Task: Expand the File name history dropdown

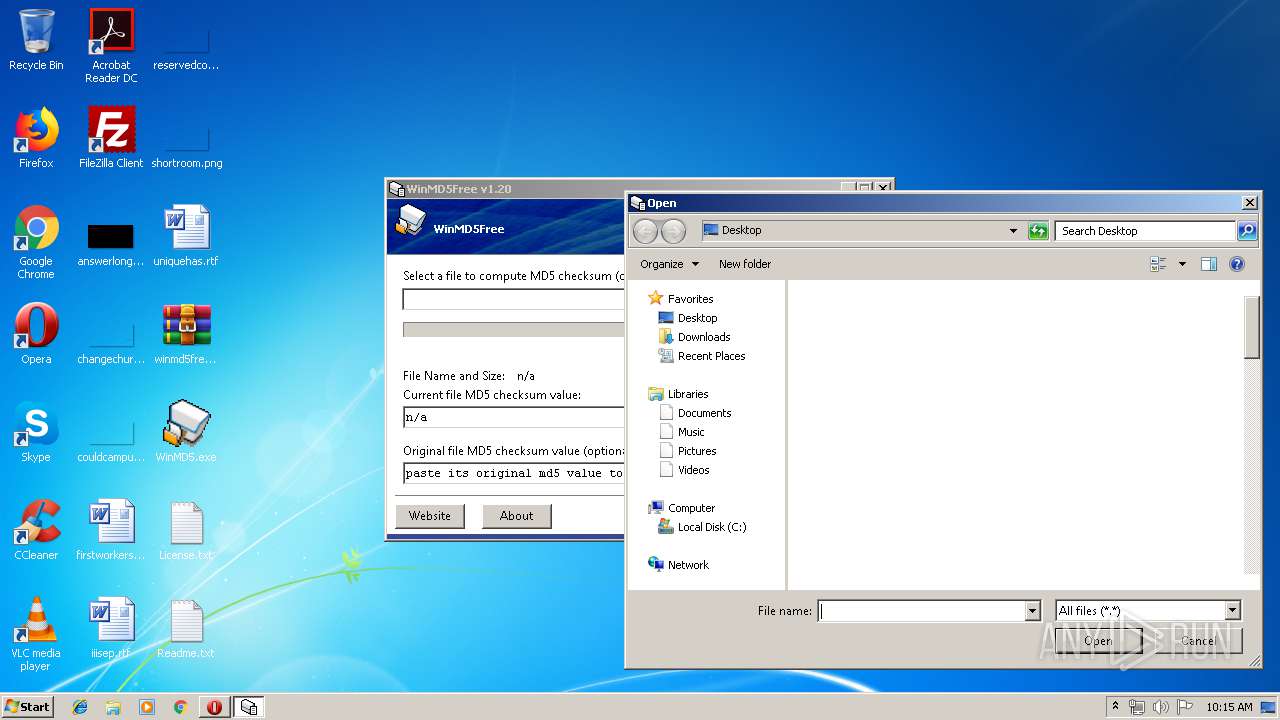Action: [x=1033, y=611]
